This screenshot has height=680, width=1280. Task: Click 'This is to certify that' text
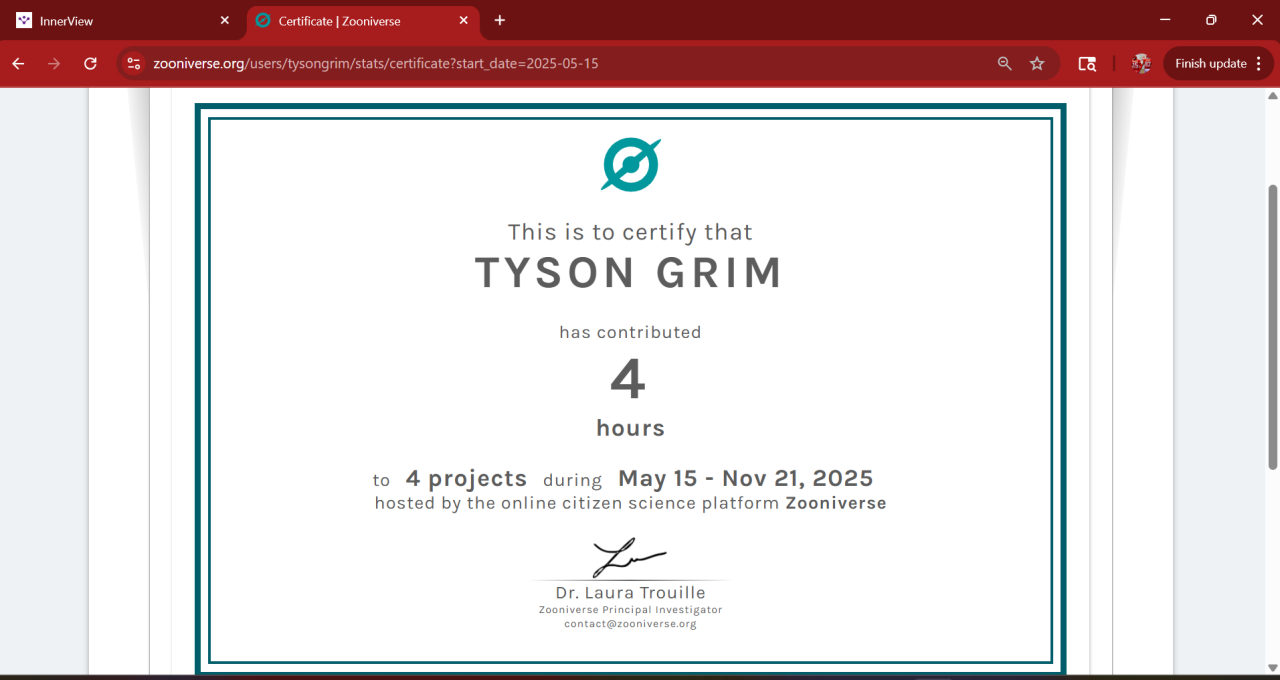pyautogui.click(x=630, y=232)
